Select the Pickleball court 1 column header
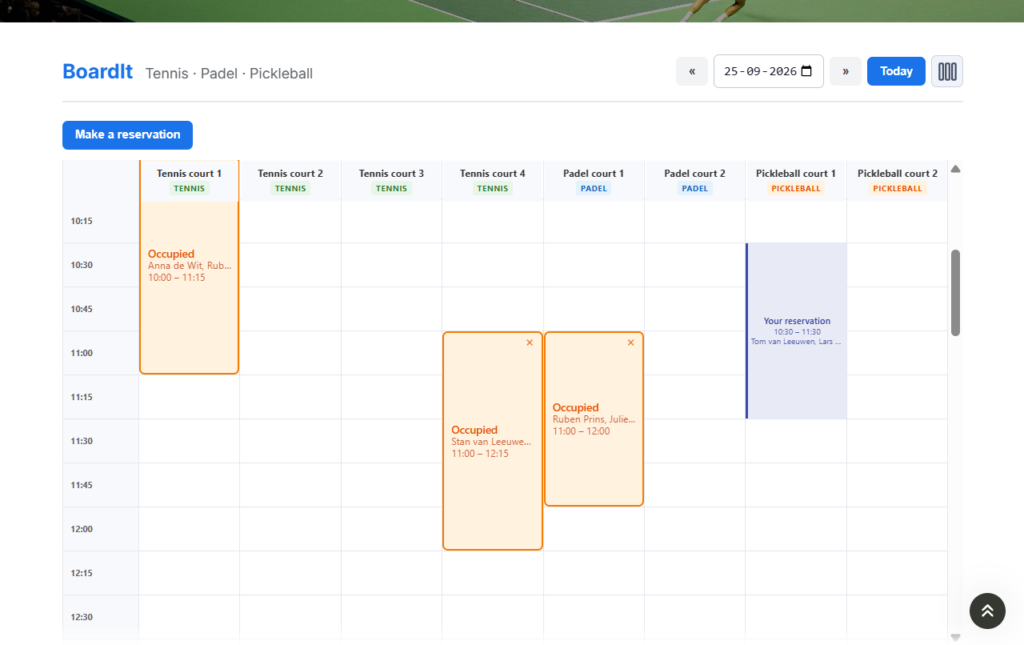Viewport: 1024px width, 645px height. click(795, 180)
